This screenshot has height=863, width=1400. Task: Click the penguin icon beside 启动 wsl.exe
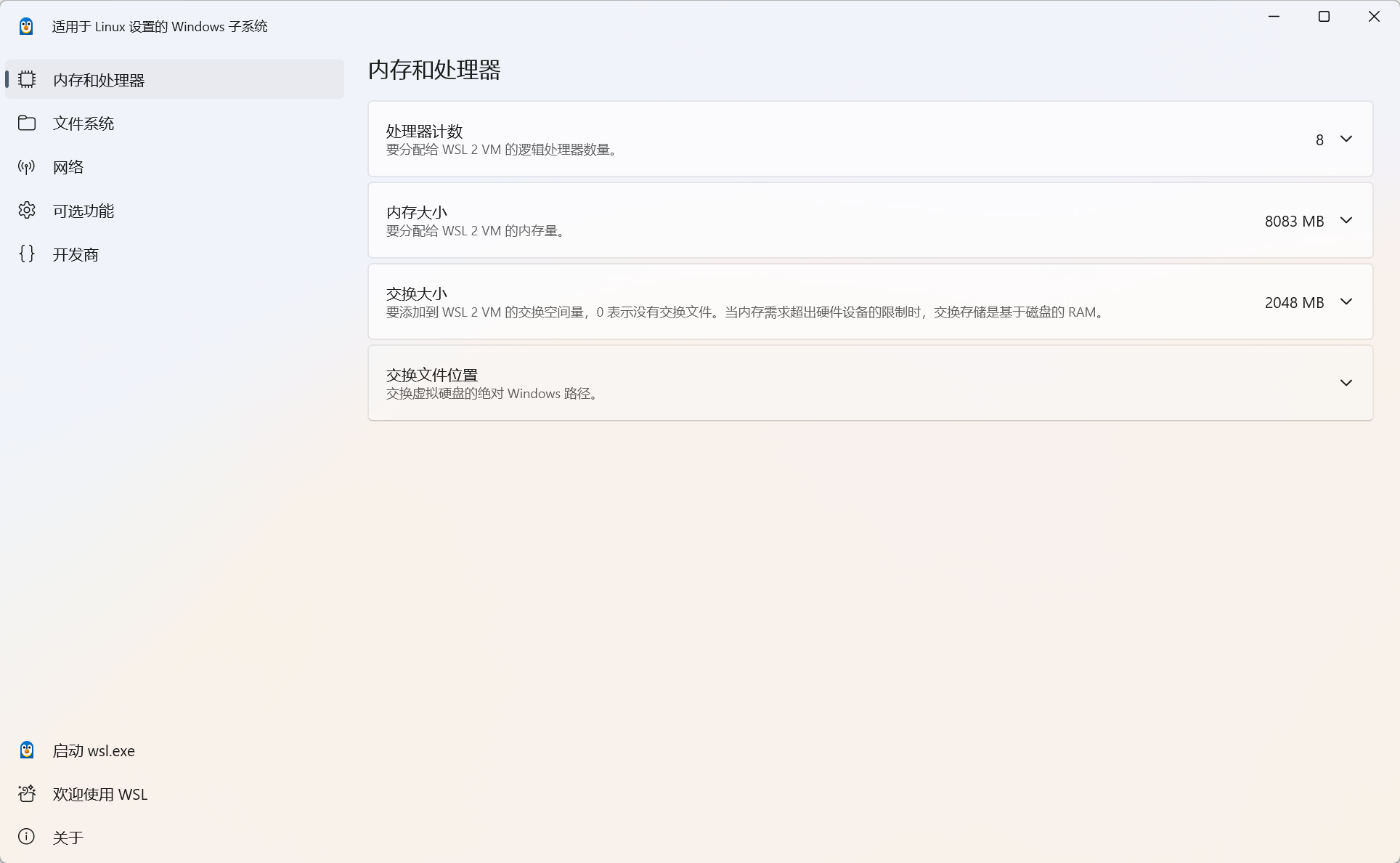click(26, 750)
